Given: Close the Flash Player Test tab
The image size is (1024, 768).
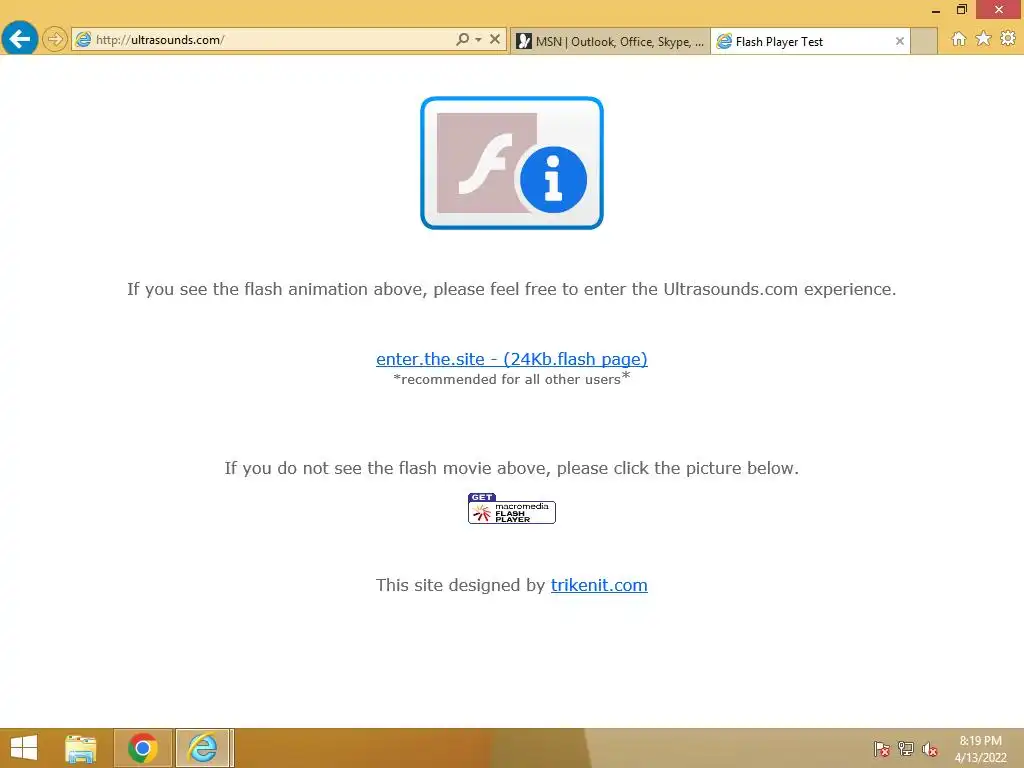Looking at the screenshot, I should pyautogui.click(x=899, y=41).
